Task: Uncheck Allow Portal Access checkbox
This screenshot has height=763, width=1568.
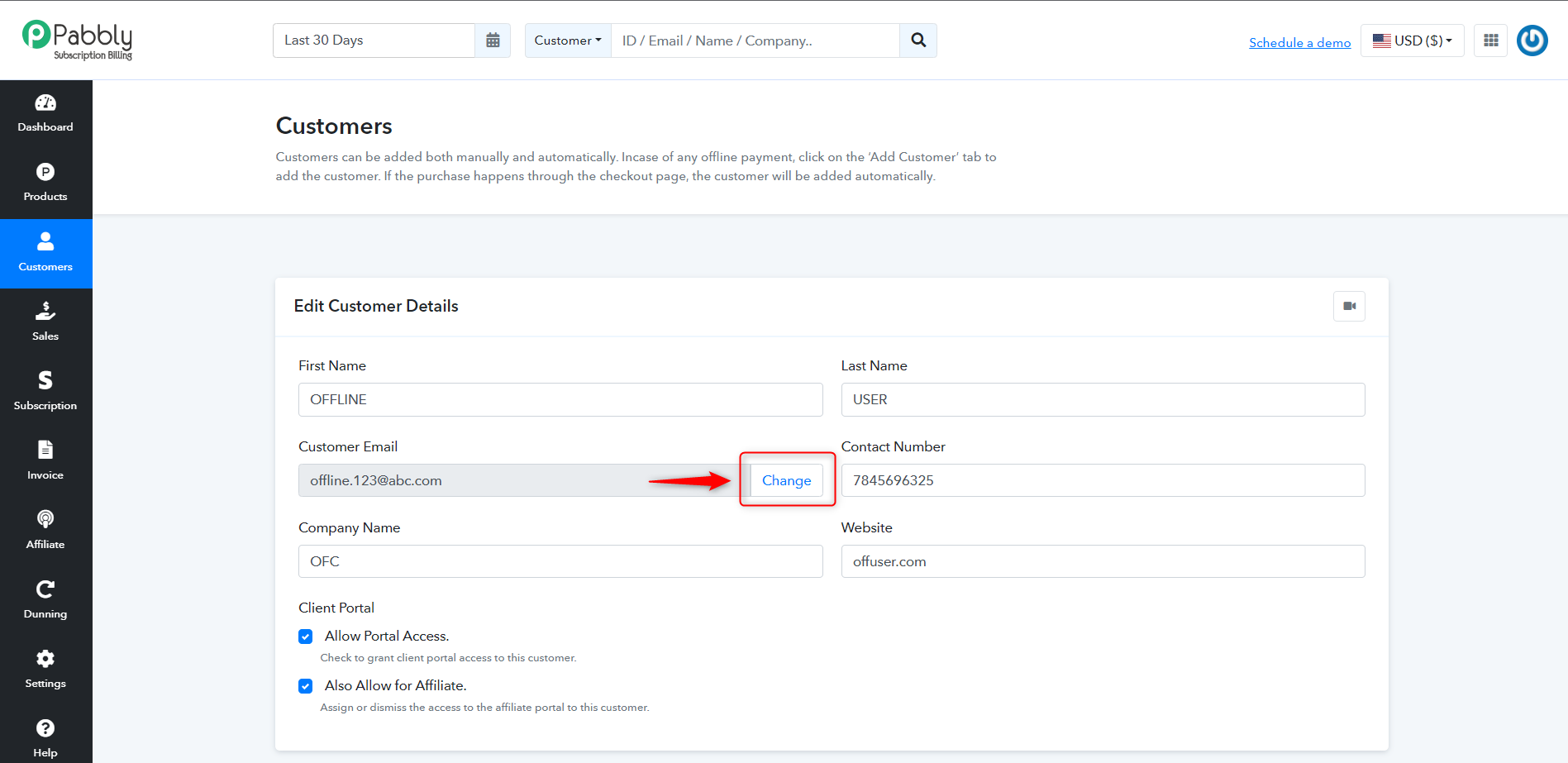Action: [x=306, y=637]
